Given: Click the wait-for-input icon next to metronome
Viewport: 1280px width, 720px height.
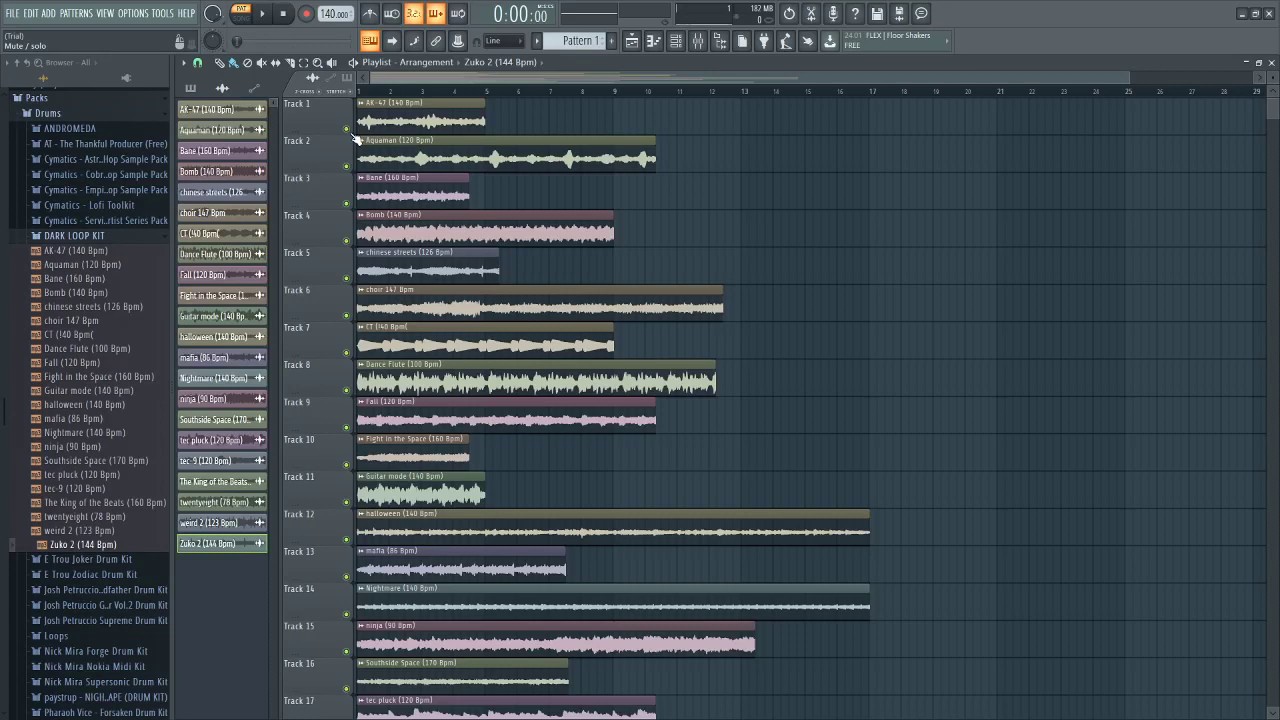Looking at the screenshot, I should (392, 14).
